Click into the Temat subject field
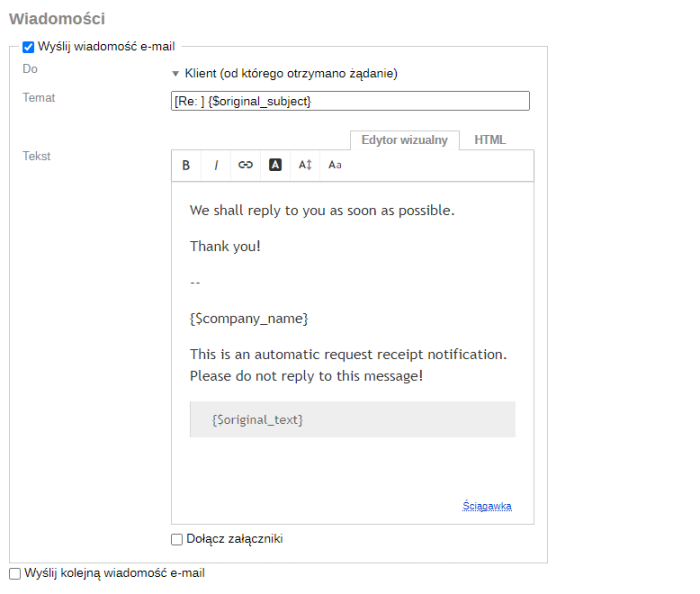The height and width of the screenshot is (594, 700). coord(350,101)
